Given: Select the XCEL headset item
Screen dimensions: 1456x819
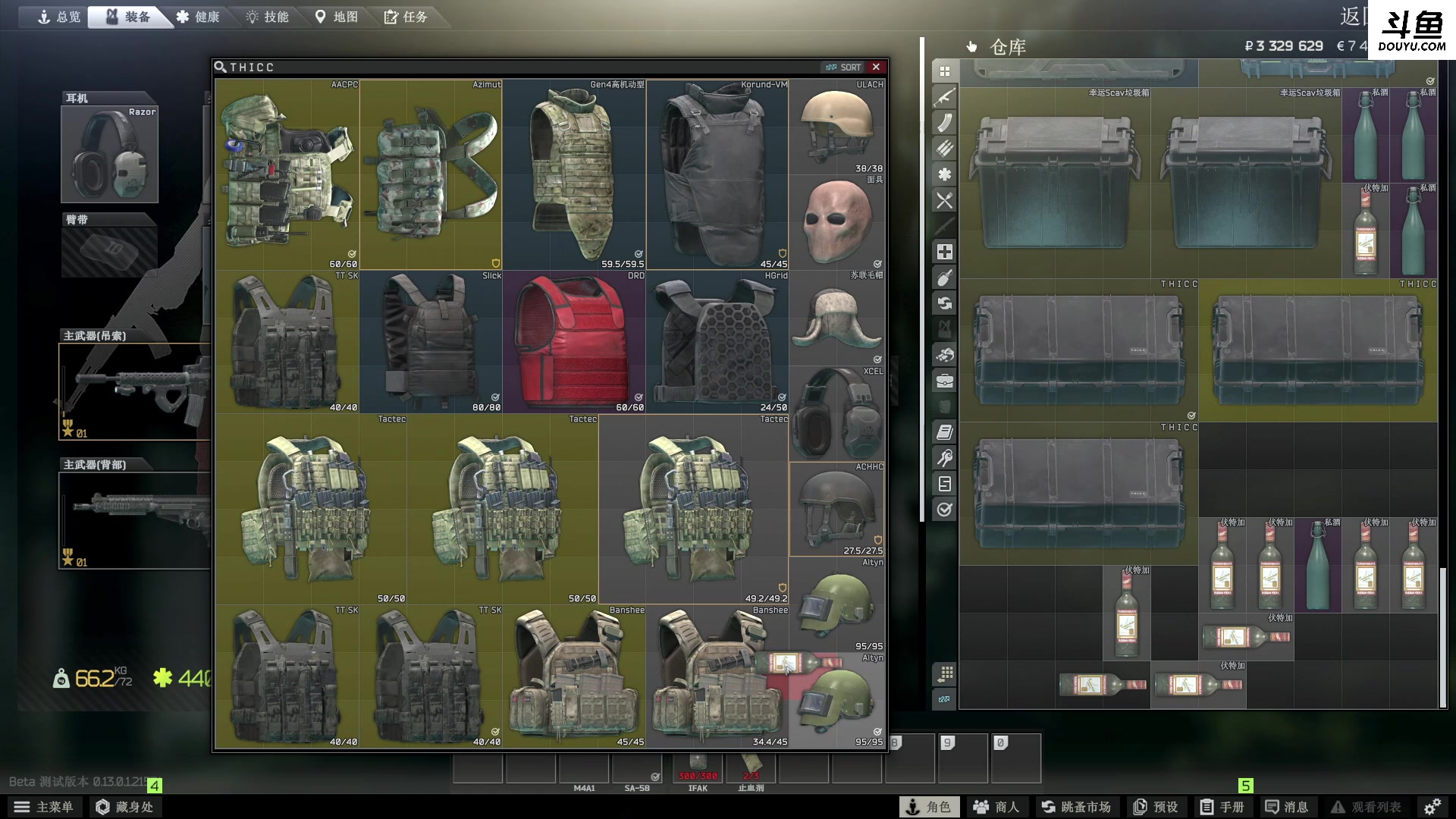Looking at the screenshot, I should click(837, 413).
